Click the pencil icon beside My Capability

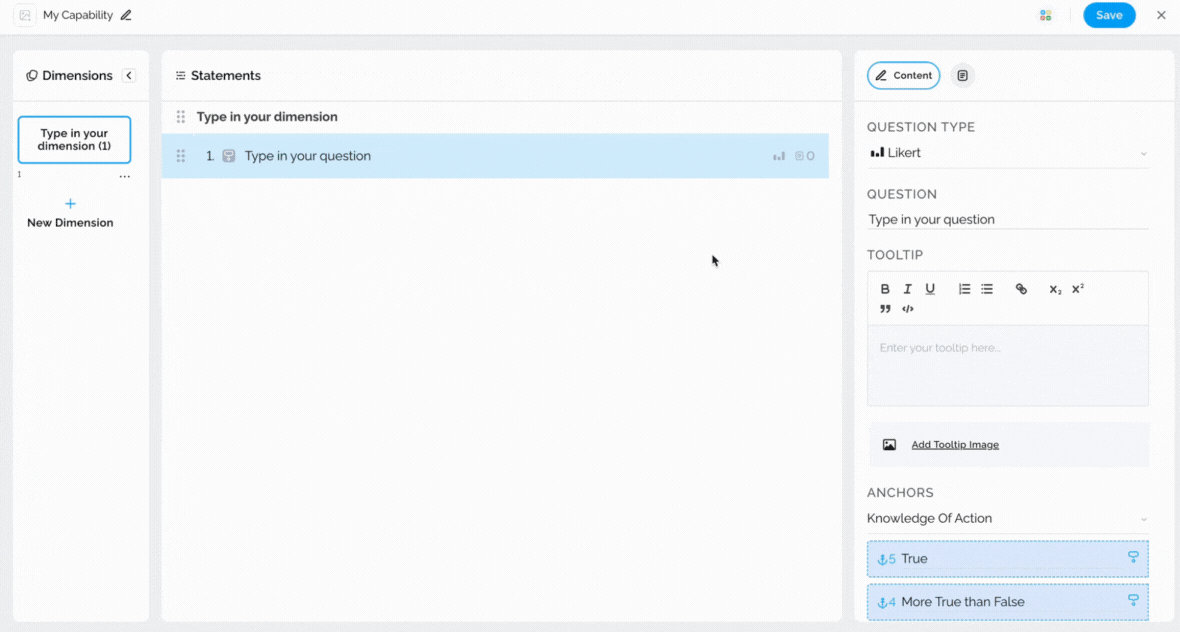click(126, 15)
